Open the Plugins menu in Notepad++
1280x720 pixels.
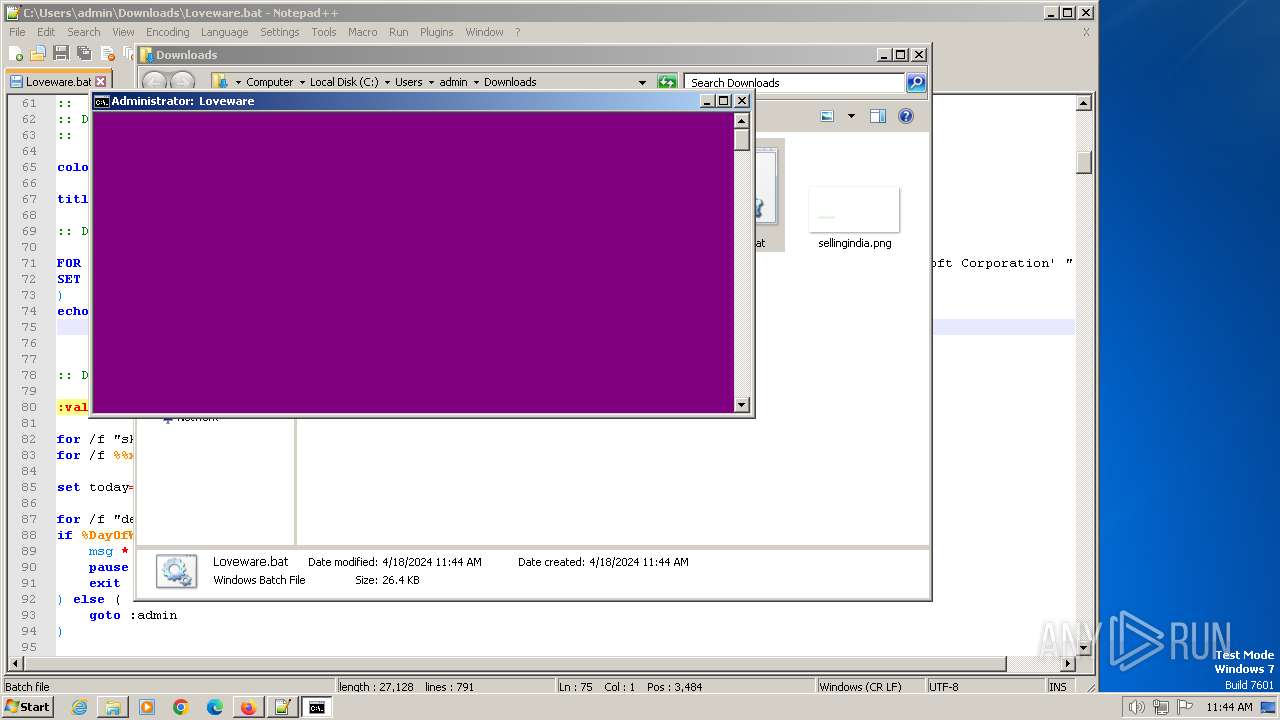pyautogui.click(x=436, y=32)
